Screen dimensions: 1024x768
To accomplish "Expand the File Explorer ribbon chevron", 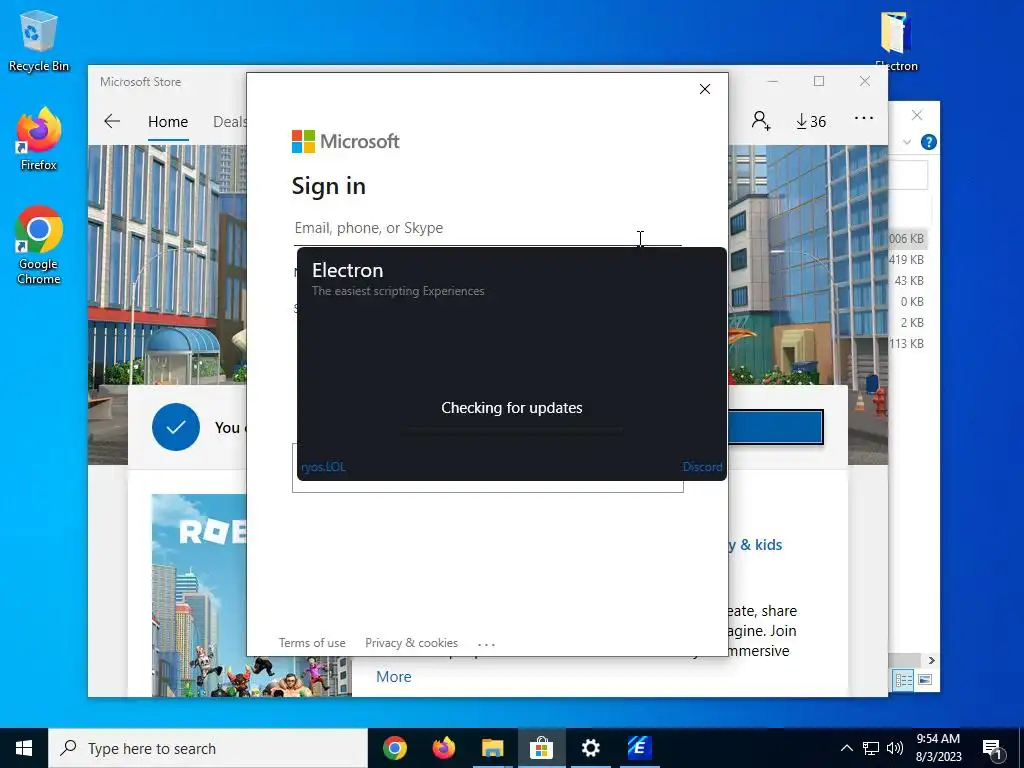I will [x=906, y=142].
